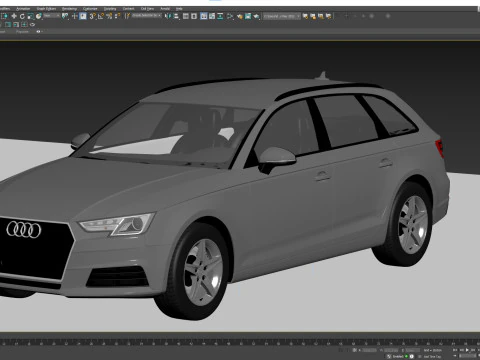
Task: Toggle the Ribbon display button
Action: point(204,16)
